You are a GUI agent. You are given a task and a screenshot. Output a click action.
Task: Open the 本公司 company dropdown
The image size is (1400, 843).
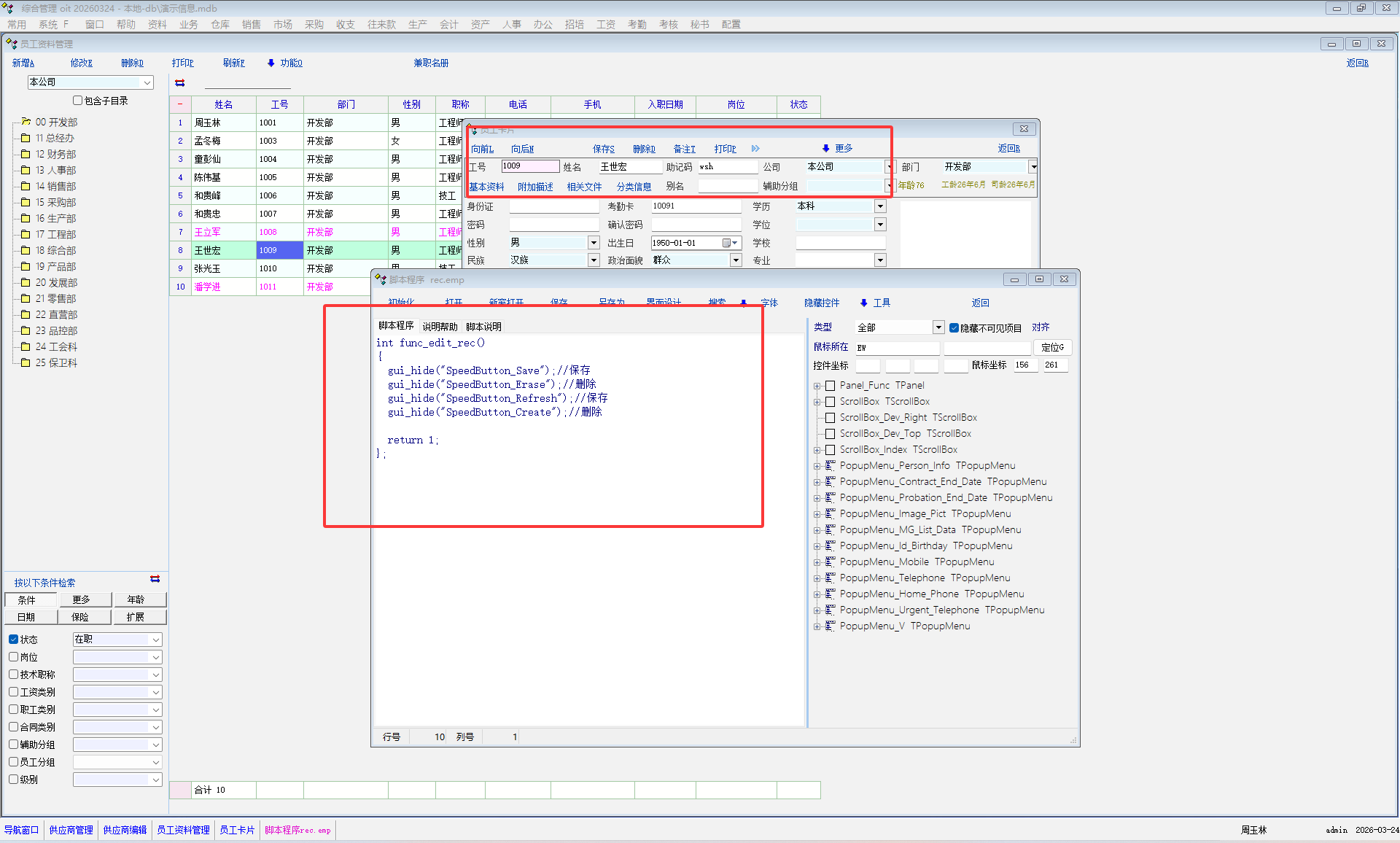click(147, 82)
